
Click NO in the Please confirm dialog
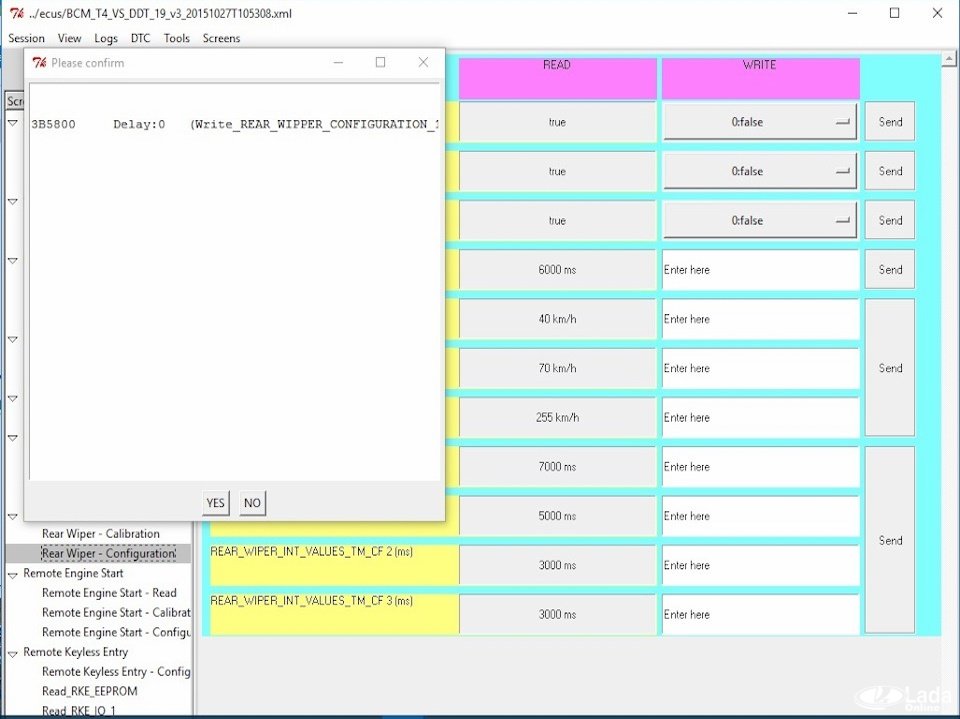pos(252,503)
